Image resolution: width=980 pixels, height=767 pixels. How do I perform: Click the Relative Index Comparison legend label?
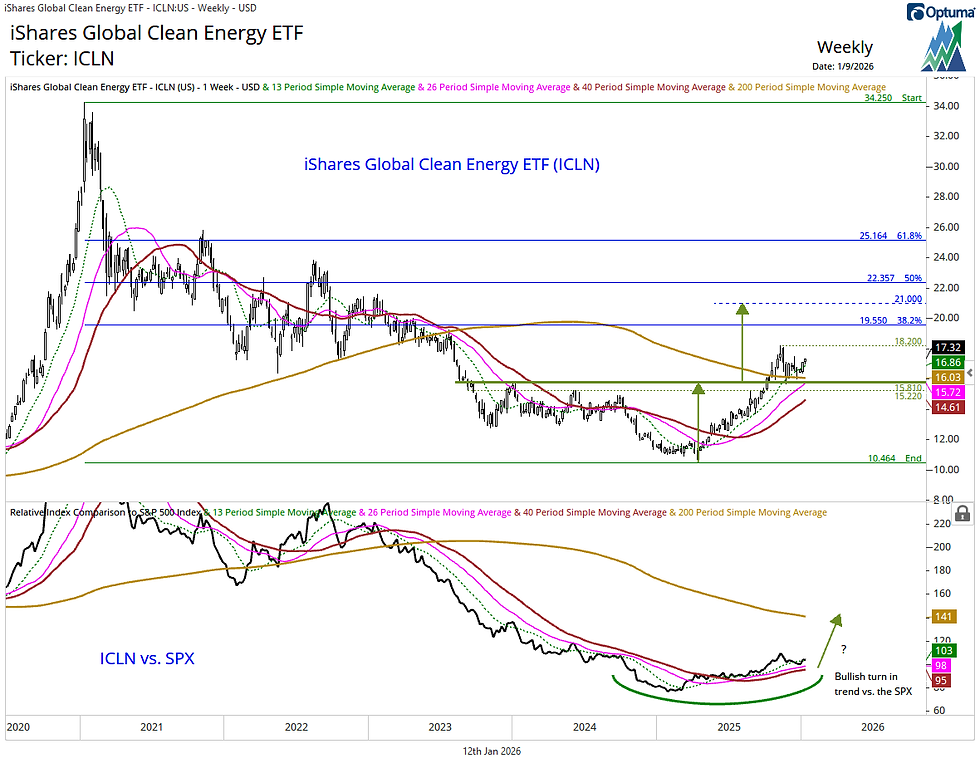[106, 513]
